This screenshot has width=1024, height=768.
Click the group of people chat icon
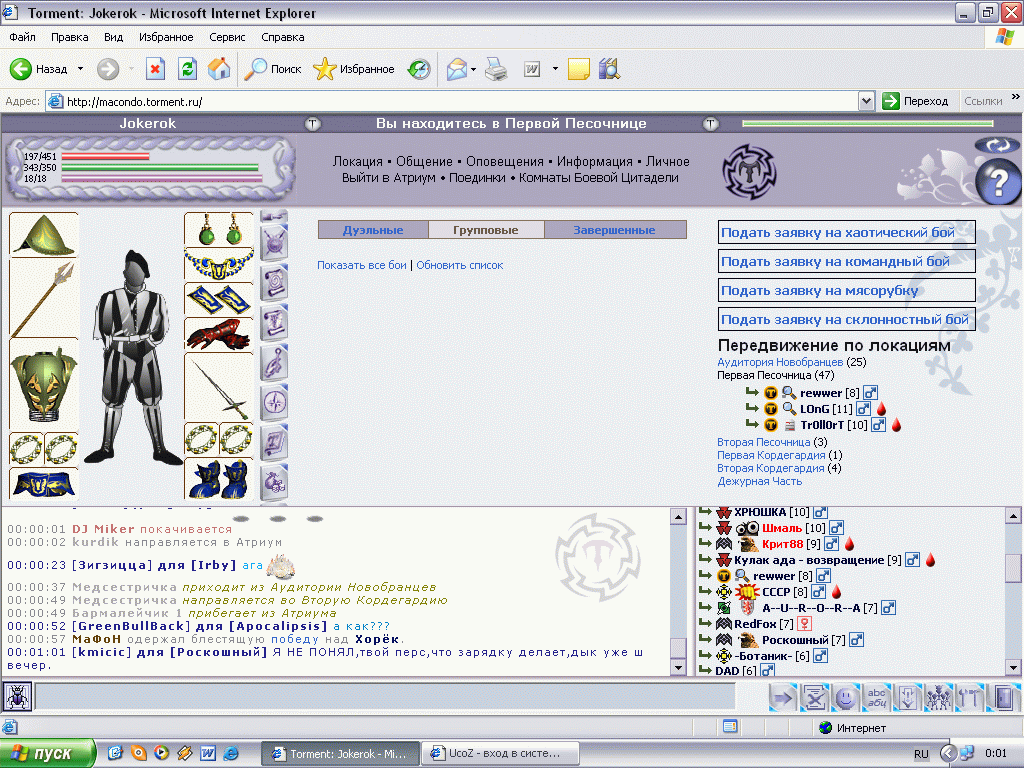pos(939,698)
